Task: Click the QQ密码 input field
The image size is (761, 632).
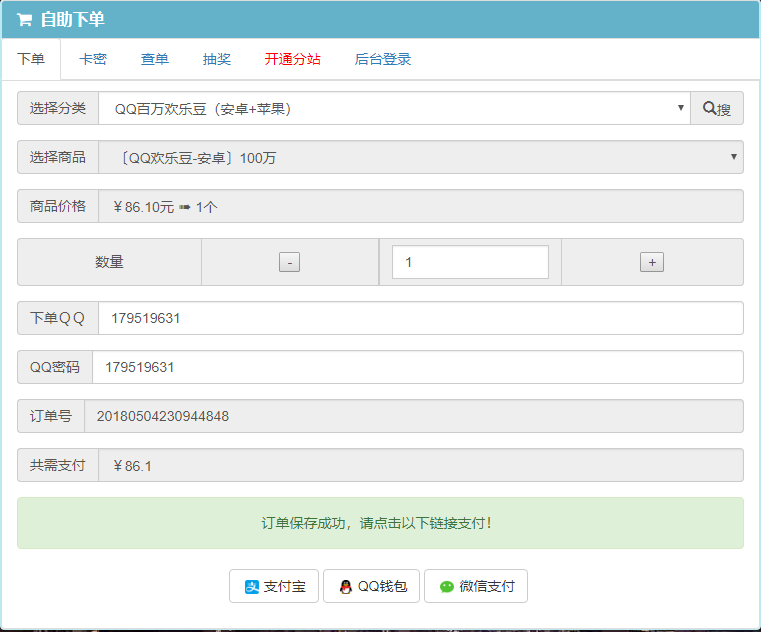Action: [x=418, y=367]
